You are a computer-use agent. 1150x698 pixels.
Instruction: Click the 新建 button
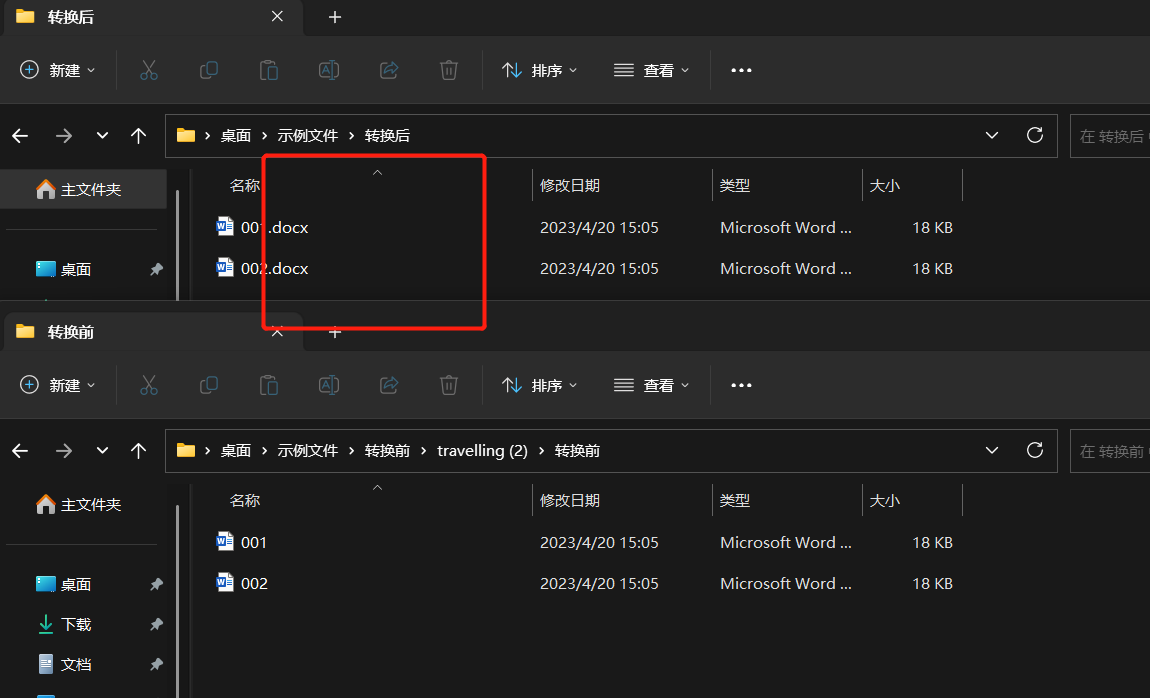tap(57, 70)
